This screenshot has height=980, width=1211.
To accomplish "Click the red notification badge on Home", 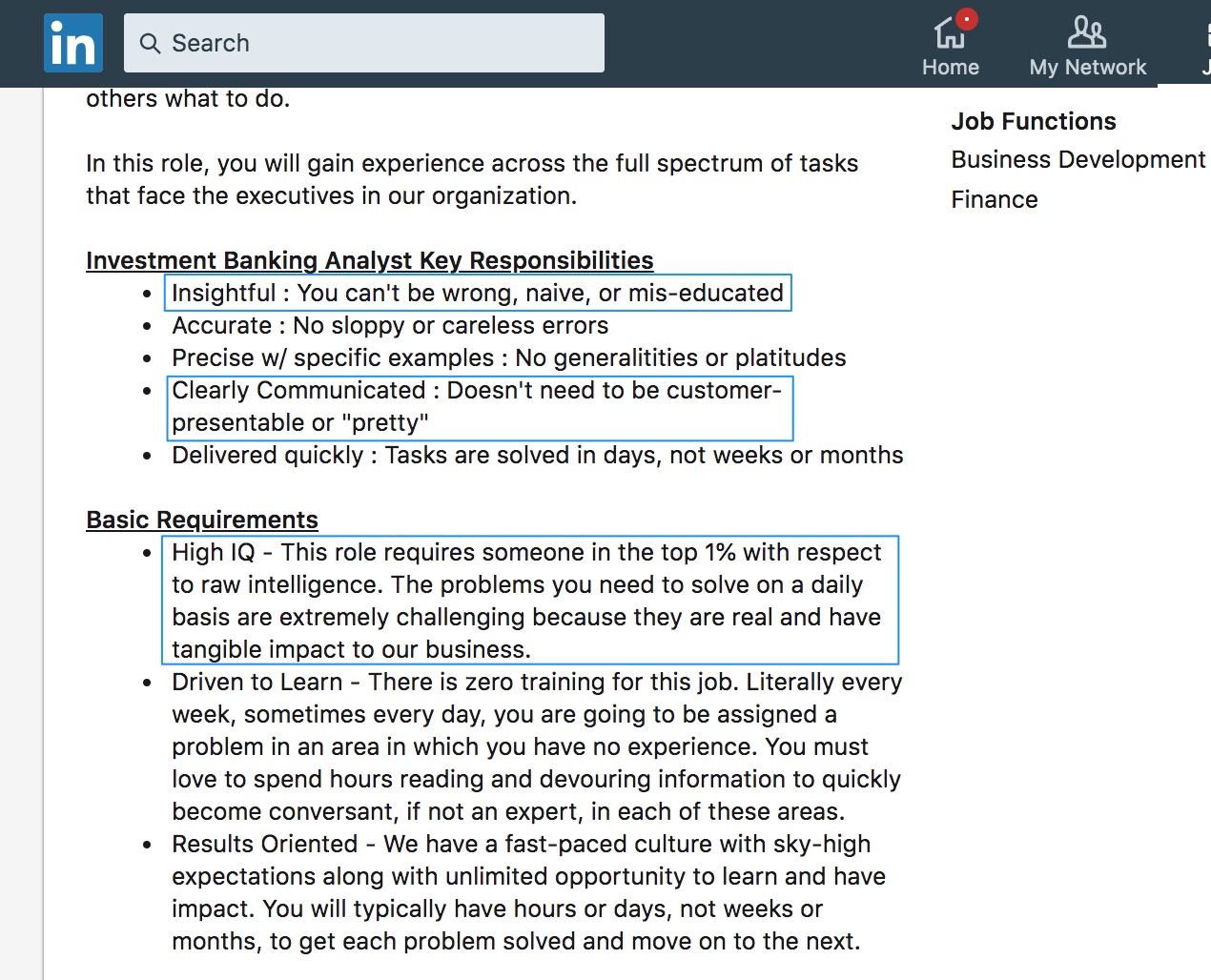I will click(x=965, y=16).
